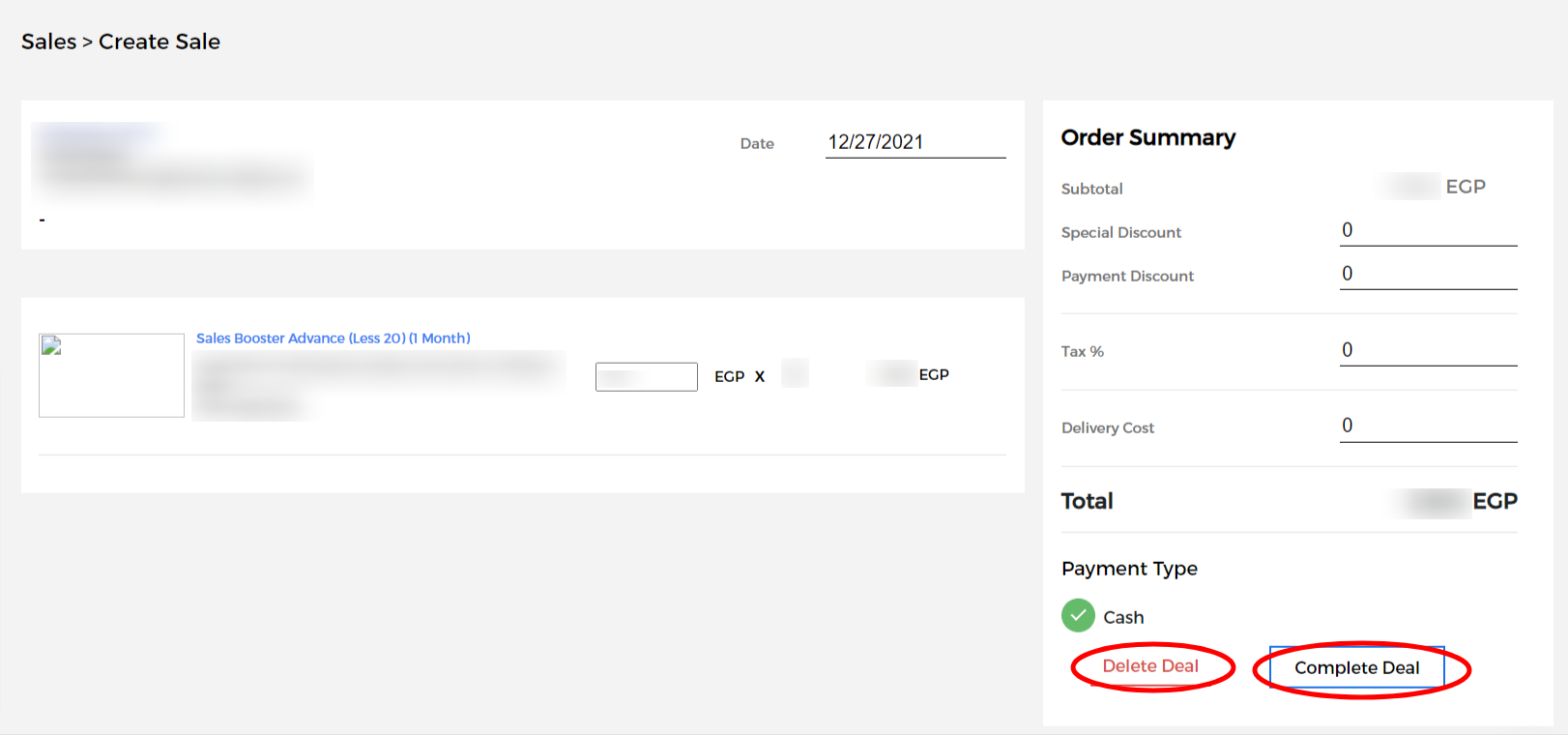Image resolution: width=1568 pixels, height=735 pixels.
Task: Select the Cash payment type label
Action: click(x=1123, y=618)
